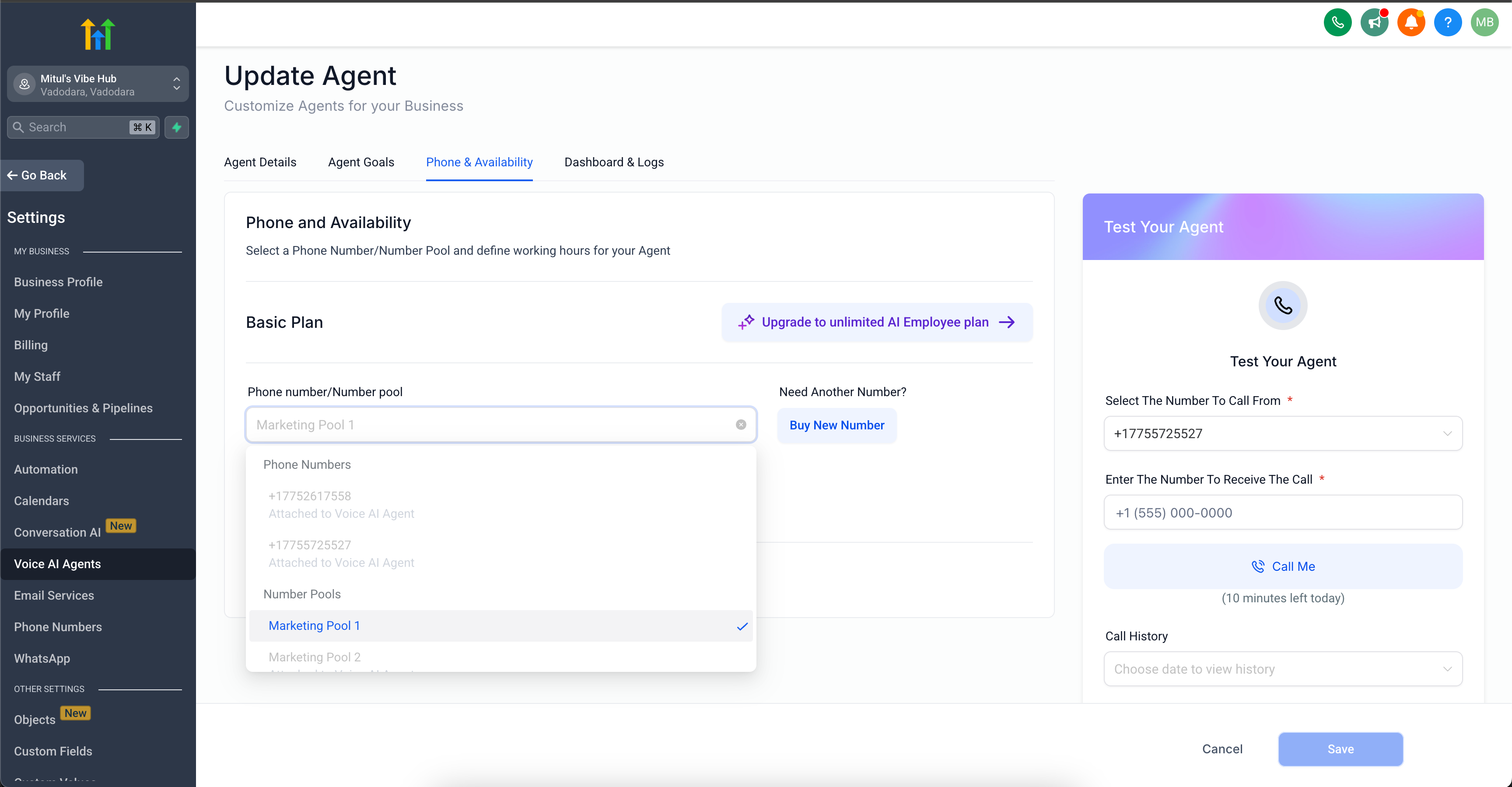Clear the Marketing Pool 1 selection

coord(741,425)
